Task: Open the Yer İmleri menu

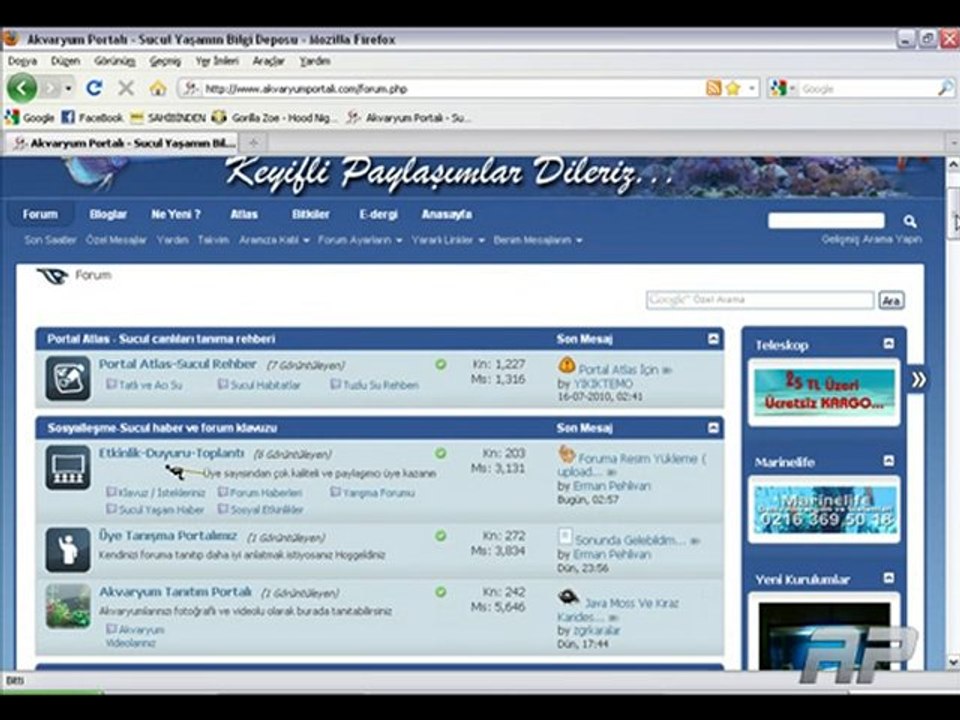Action: tap(217, 61)
